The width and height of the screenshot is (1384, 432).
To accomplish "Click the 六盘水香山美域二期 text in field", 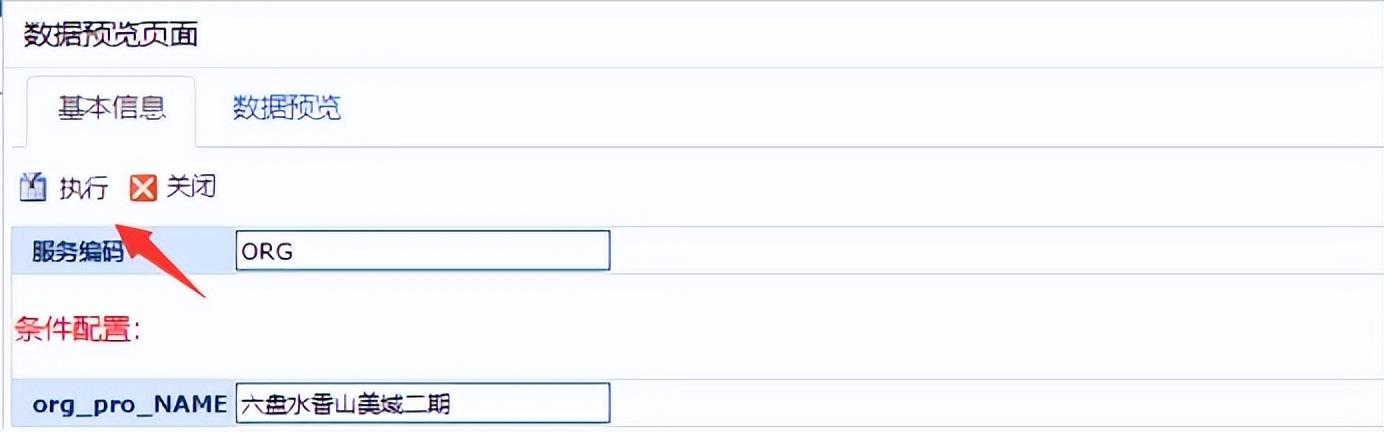I will pos(345,405).
